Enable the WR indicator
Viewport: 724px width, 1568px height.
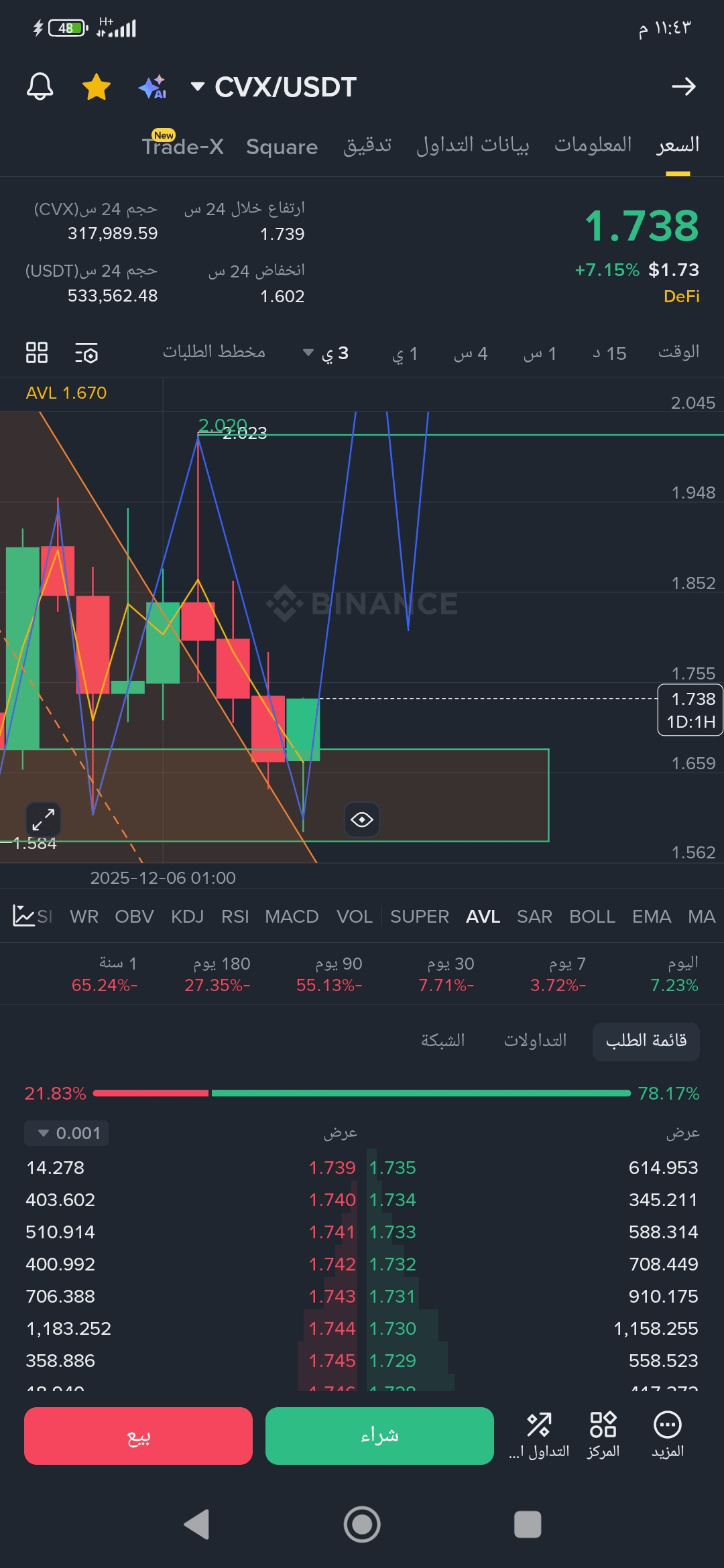coord(84,917)
